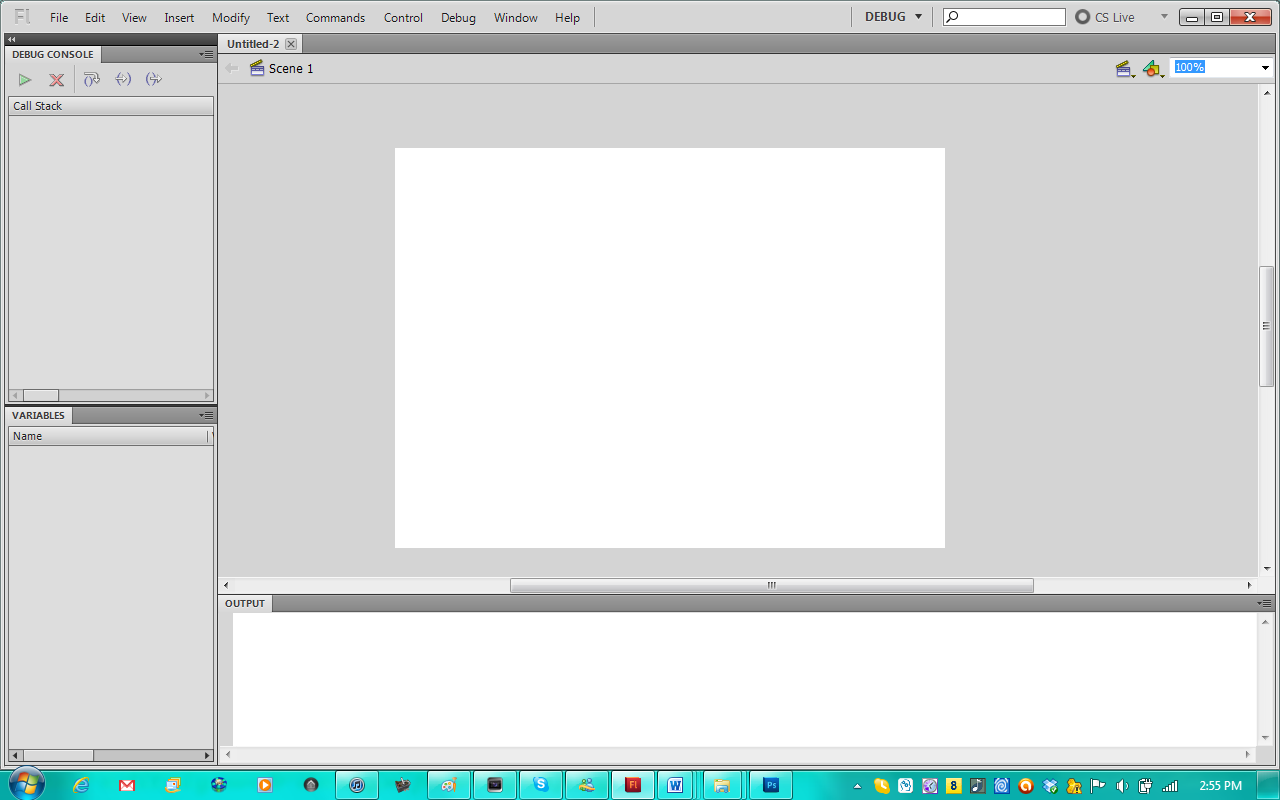Open the Control menu
The image size is (1280, 800).
click(x=403, y=18)
